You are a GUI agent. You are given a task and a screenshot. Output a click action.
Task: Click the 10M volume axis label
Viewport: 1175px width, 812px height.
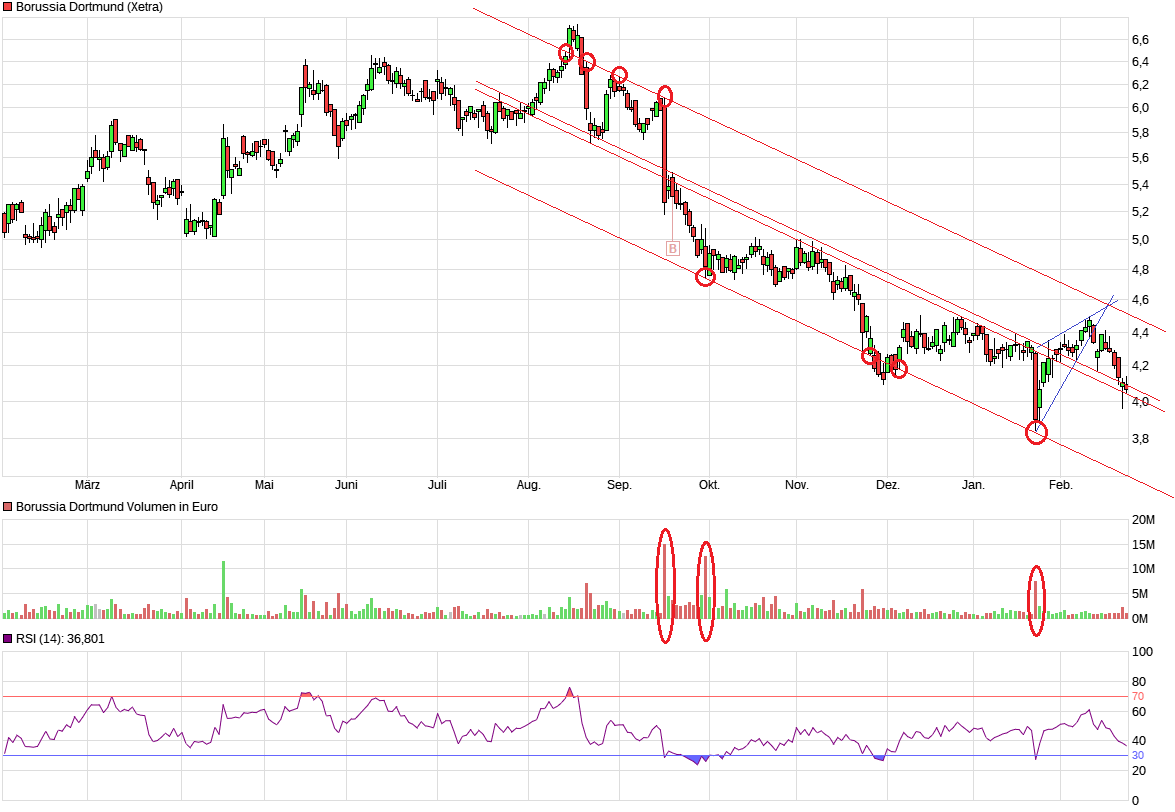pyautogui.click(x=1144, y=569)
